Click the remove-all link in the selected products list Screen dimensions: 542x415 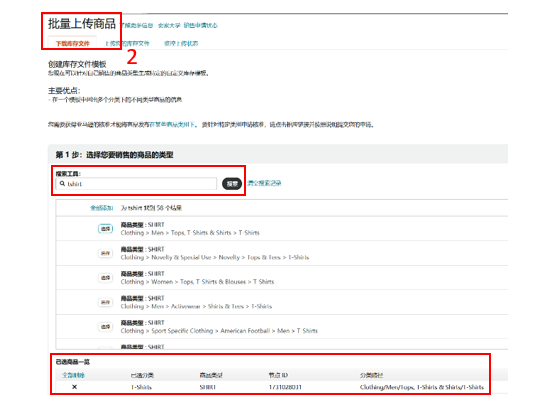[x=73, y=375]
